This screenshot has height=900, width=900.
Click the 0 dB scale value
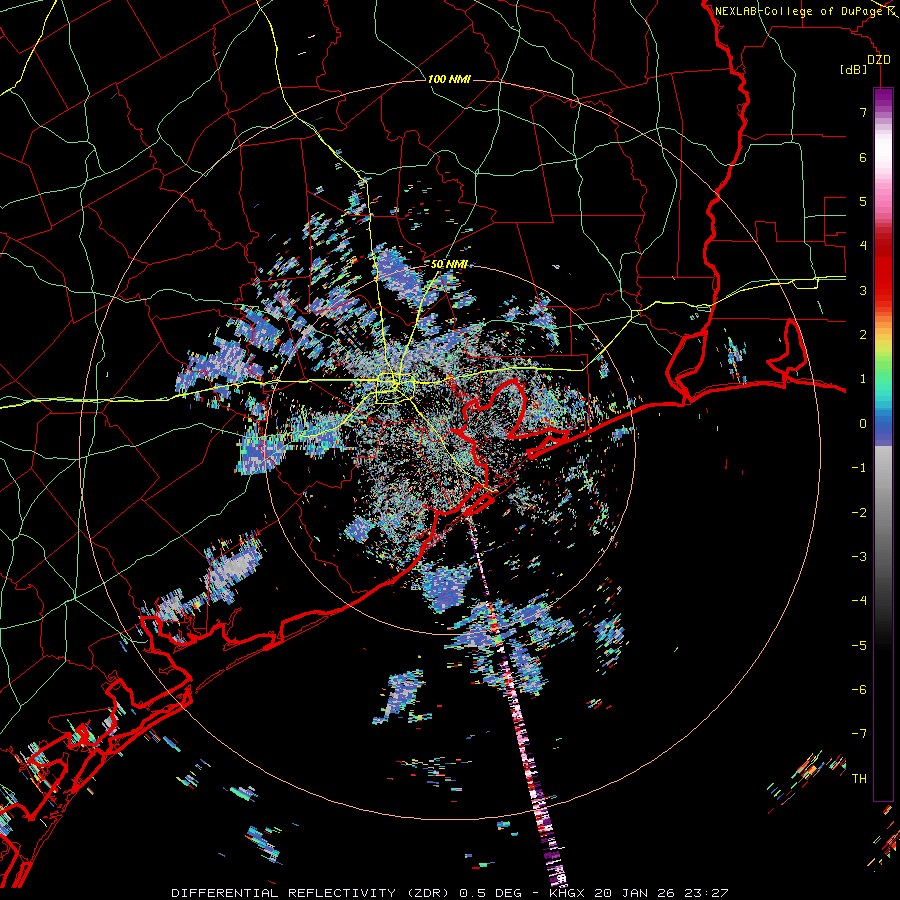tap(863, 424)
